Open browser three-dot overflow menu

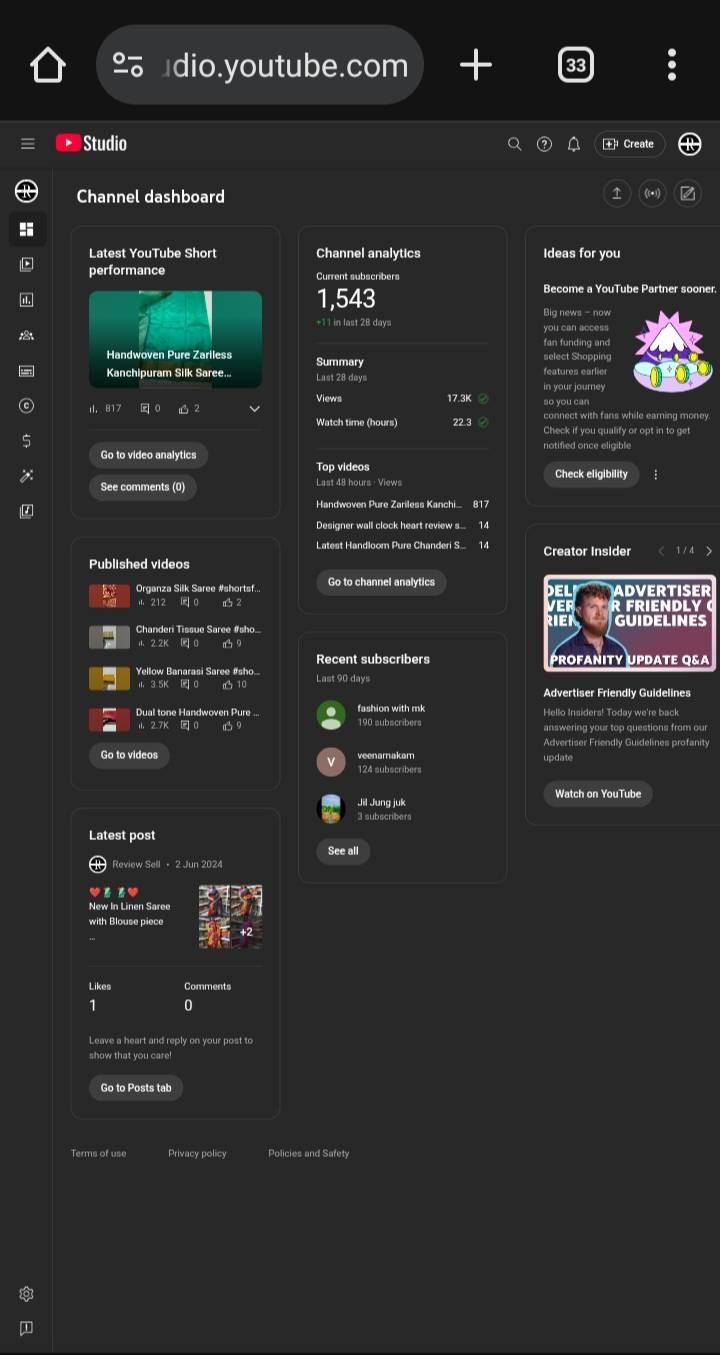[672, 65]
